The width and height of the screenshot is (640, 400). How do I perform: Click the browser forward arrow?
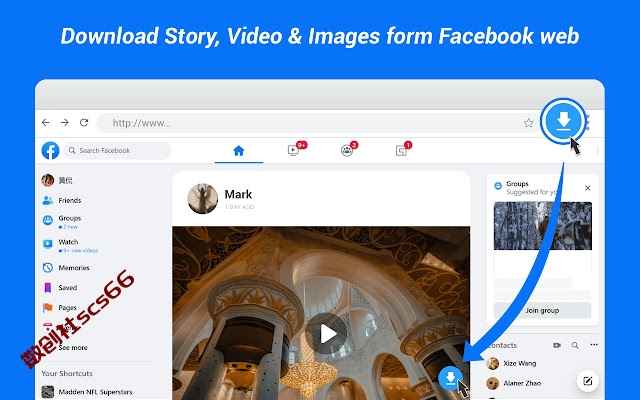(x=64, y=122)
